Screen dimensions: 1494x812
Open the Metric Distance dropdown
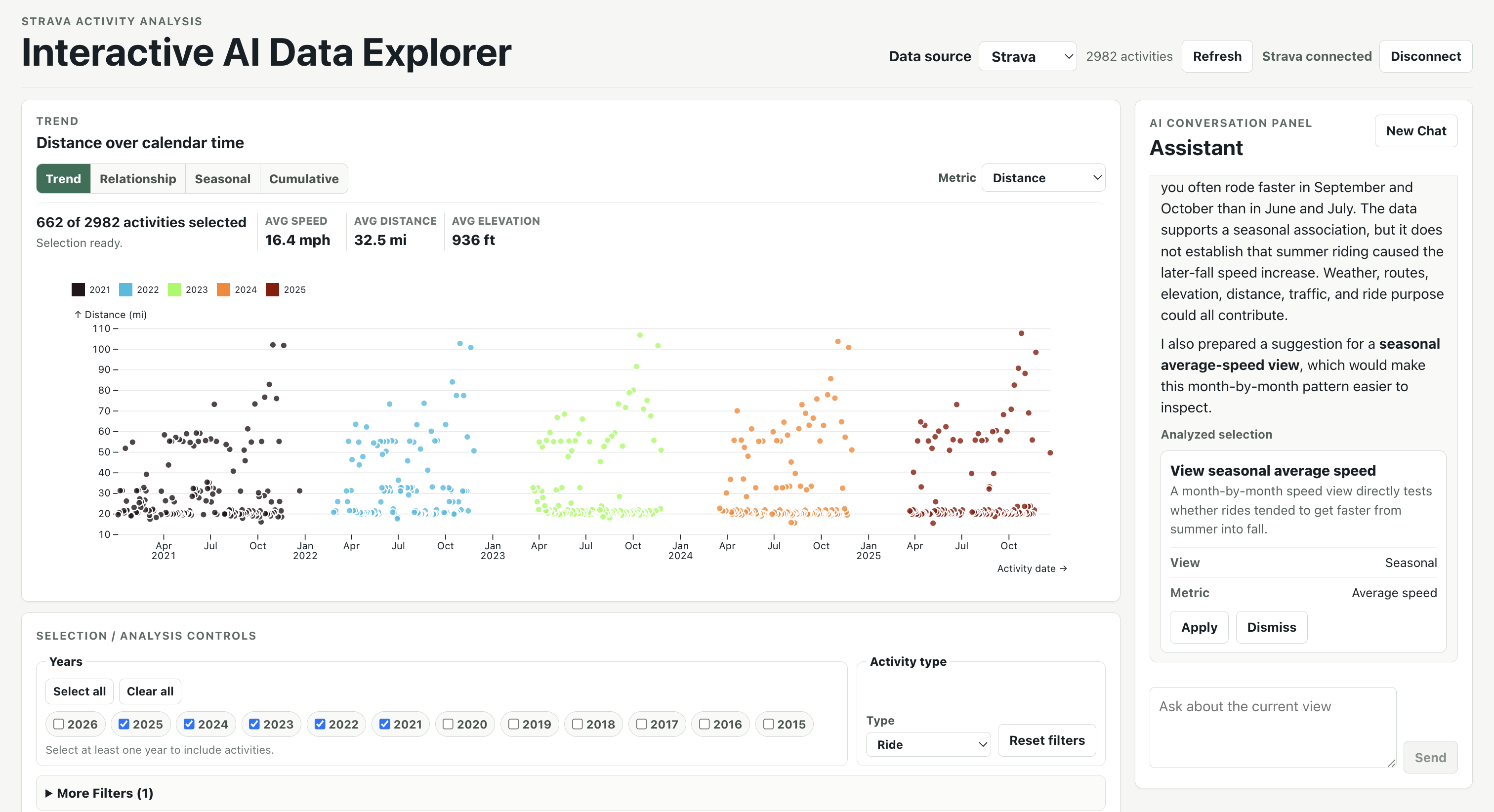[1043, 177]
